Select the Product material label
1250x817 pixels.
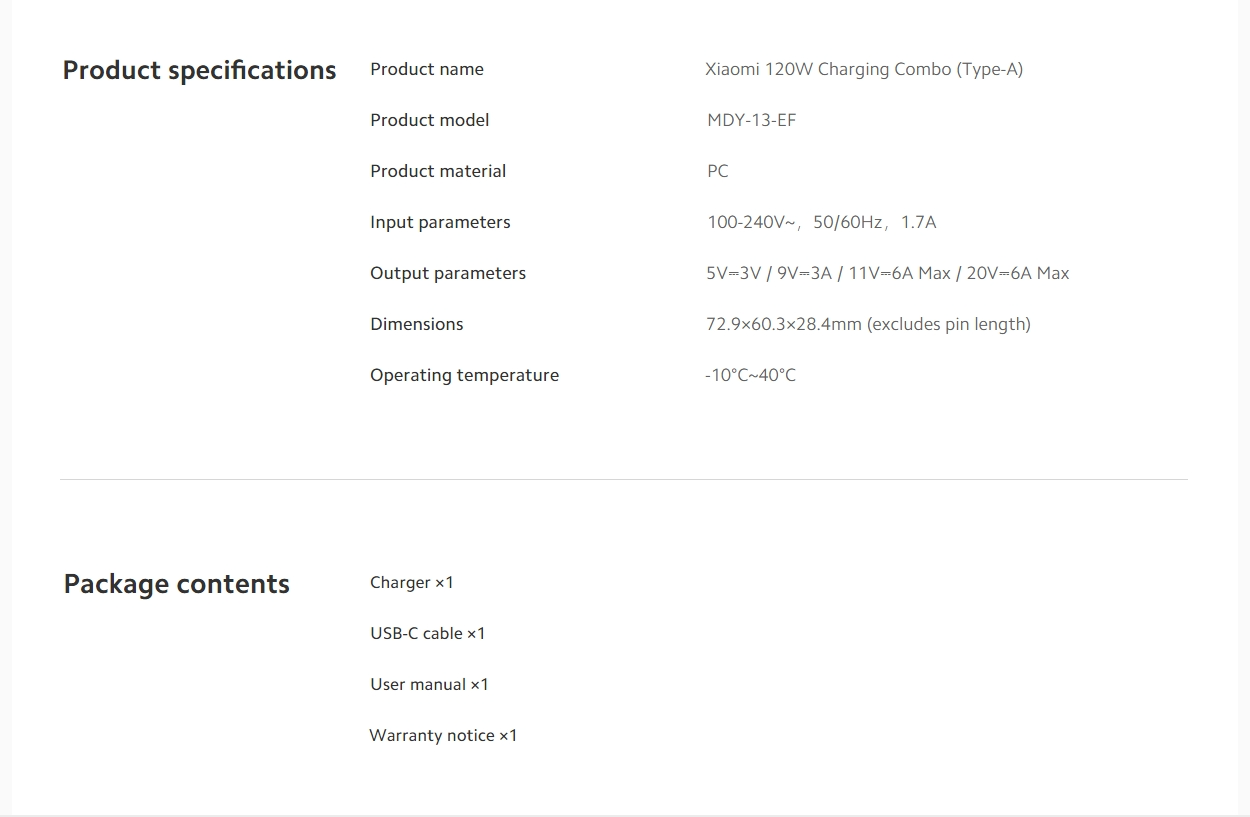click(438, 171)
